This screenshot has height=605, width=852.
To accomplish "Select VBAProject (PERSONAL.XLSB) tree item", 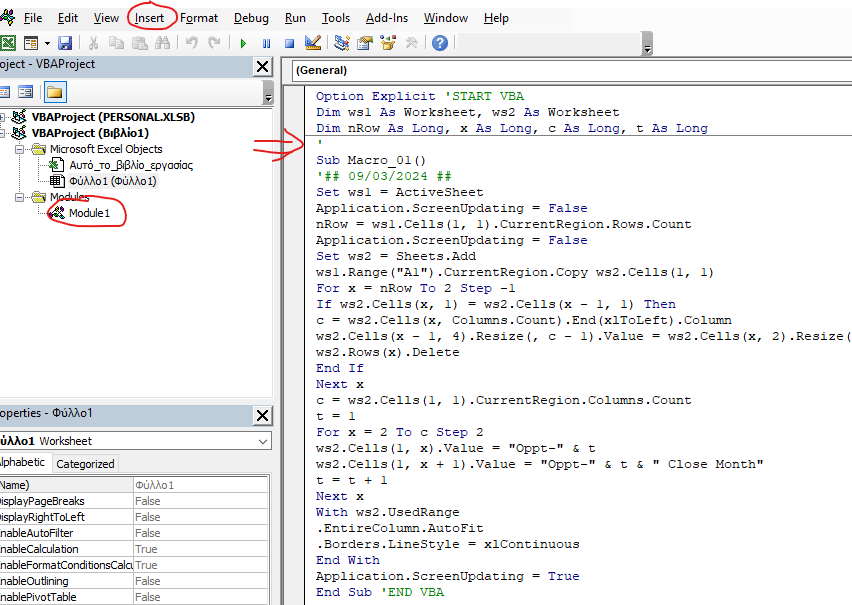I will click(113, 117).
